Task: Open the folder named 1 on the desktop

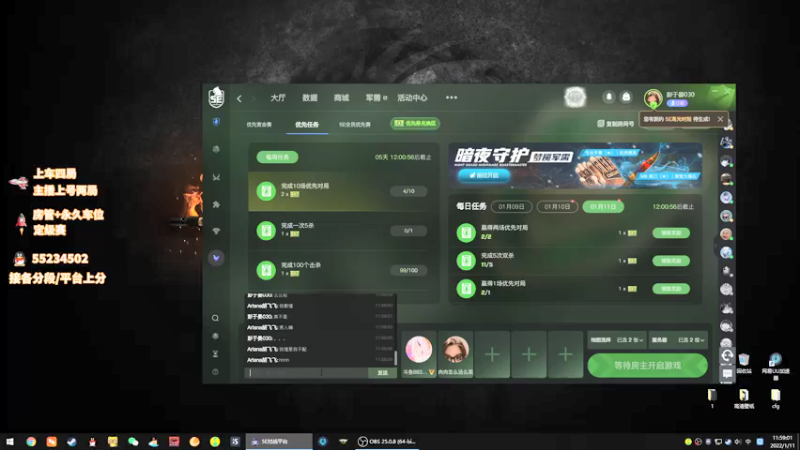Action: tap(712, 398)
